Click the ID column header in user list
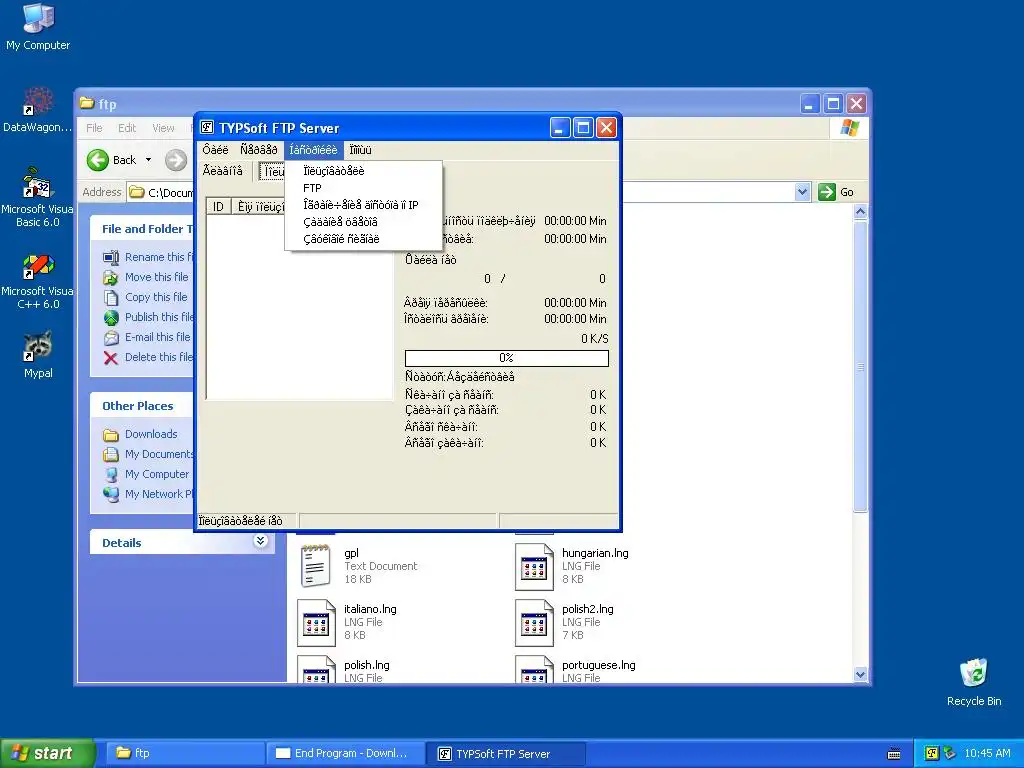Viewport: 1024px width, 768px height. point(218,206)
